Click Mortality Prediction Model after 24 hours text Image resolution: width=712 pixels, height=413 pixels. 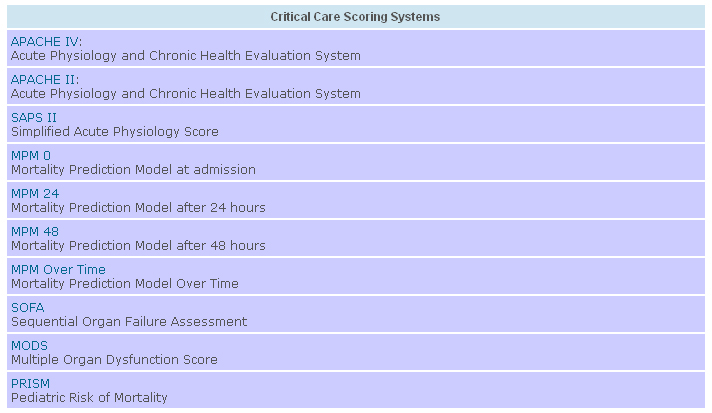[138, 208]
